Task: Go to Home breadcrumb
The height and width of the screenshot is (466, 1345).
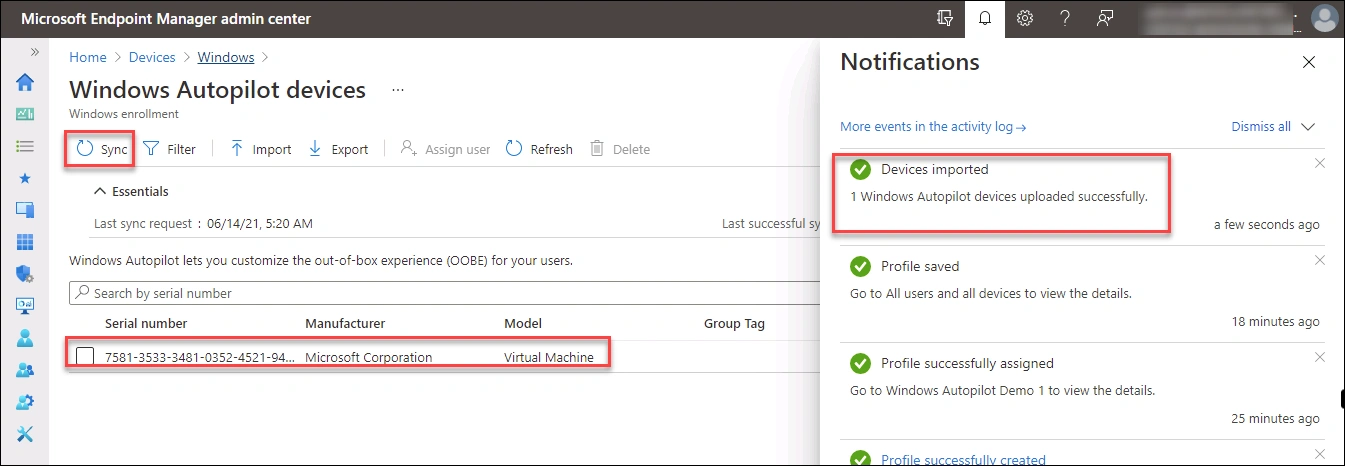Action: pyautogui.click(x=88, y=57)
